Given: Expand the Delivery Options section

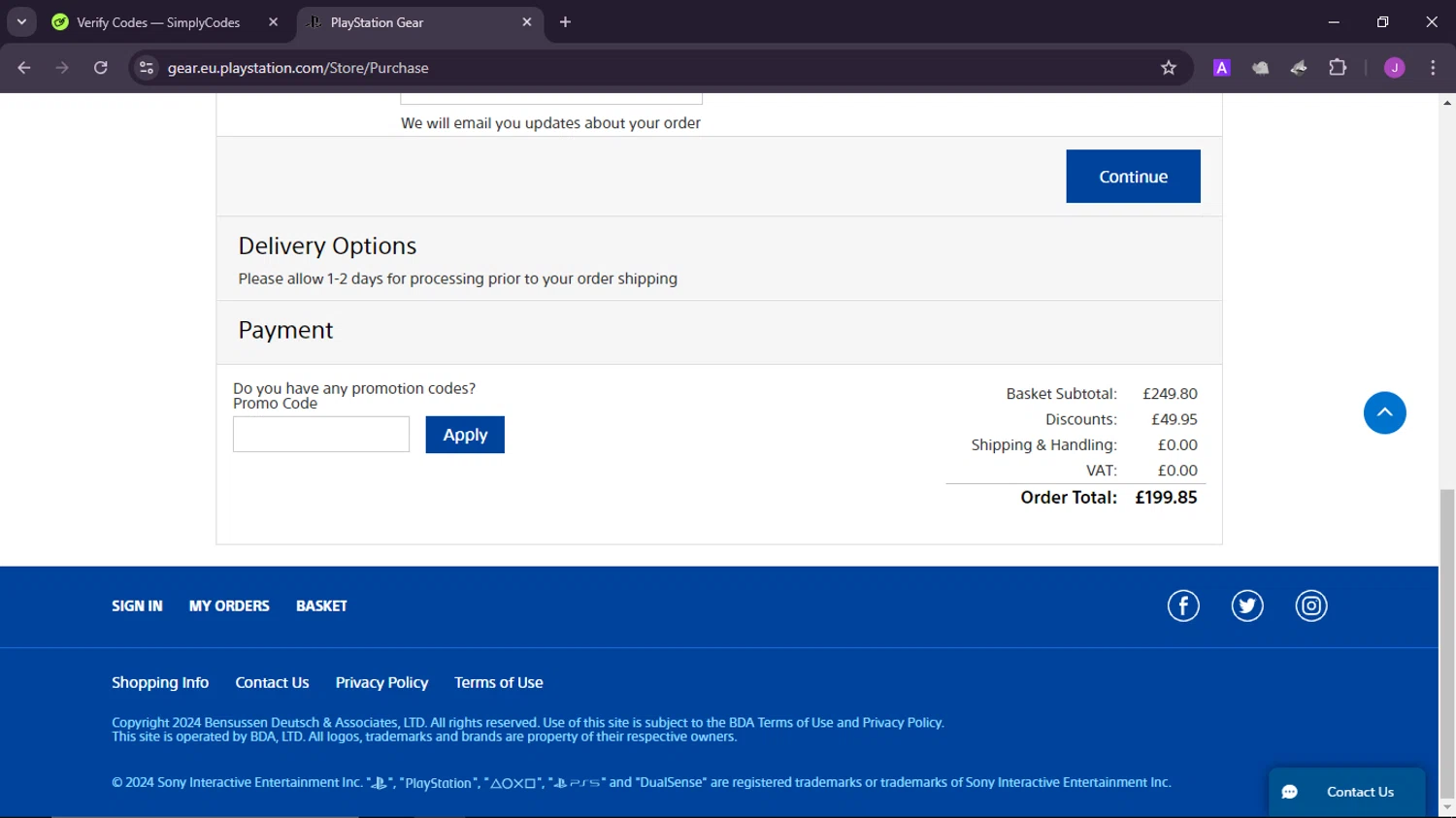Looking at the screenshot, I should [719, 258].
